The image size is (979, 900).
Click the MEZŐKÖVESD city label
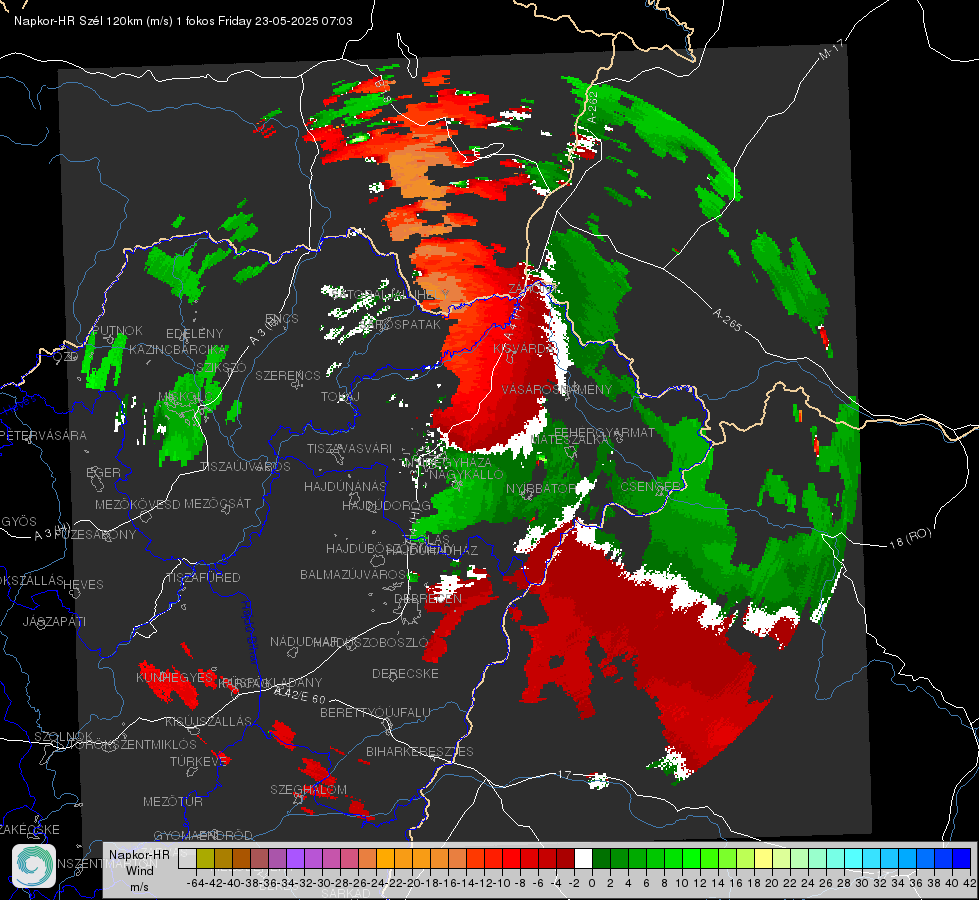click(137, 504)
